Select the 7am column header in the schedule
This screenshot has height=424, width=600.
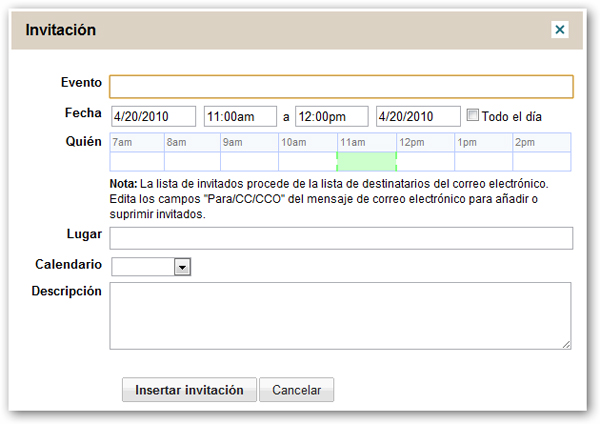tap(137, 142)
